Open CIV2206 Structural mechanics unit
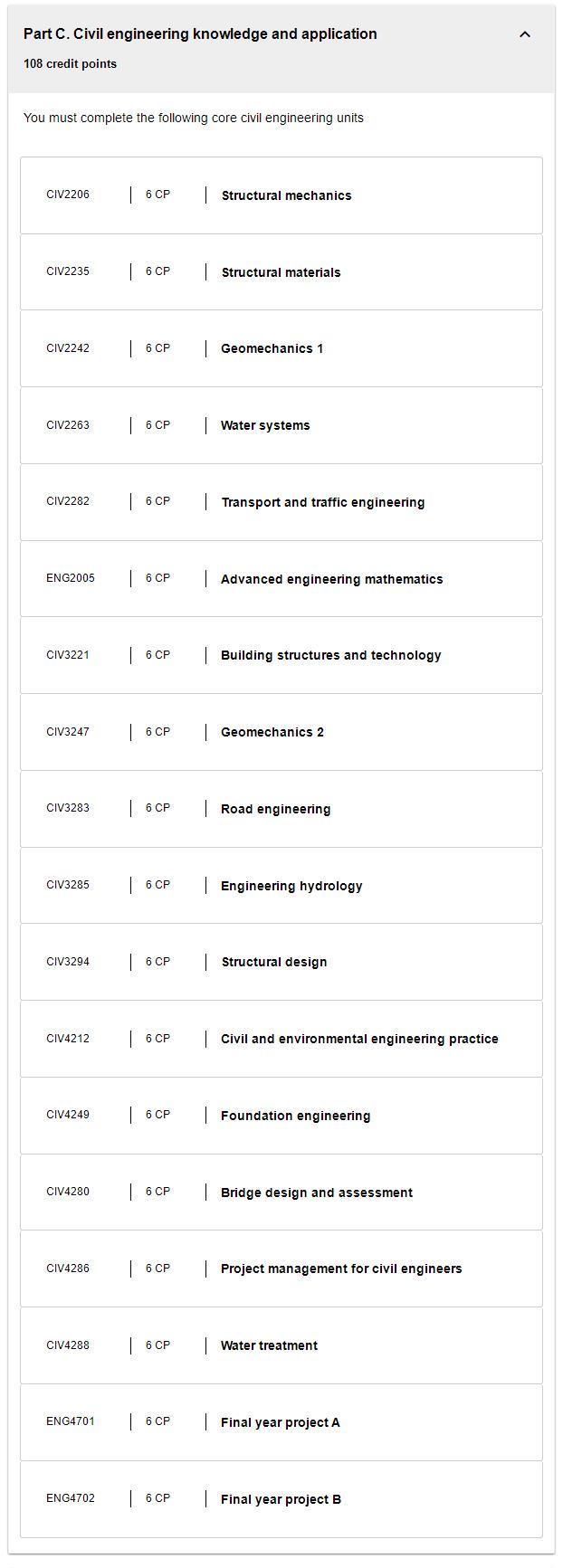 (x=281, y=195)
